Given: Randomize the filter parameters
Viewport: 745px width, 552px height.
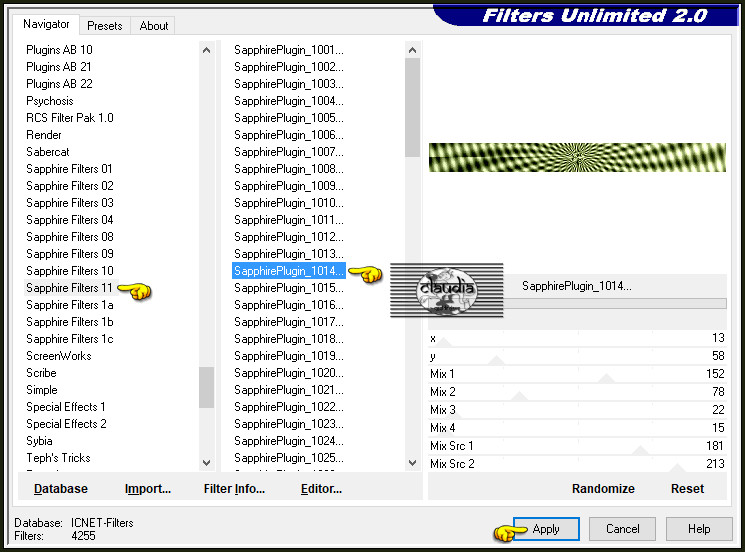Looking at the screenshot, I should pos(603,488).
